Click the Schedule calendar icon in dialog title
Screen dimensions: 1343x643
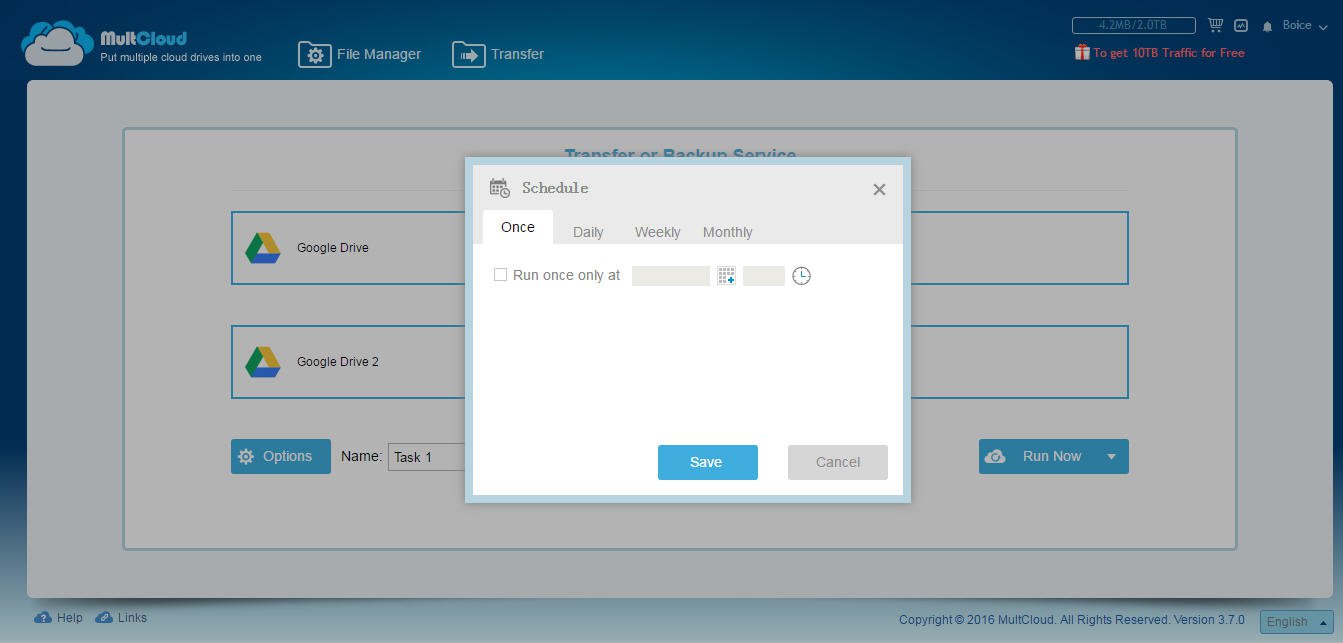(x=499, y=187)
